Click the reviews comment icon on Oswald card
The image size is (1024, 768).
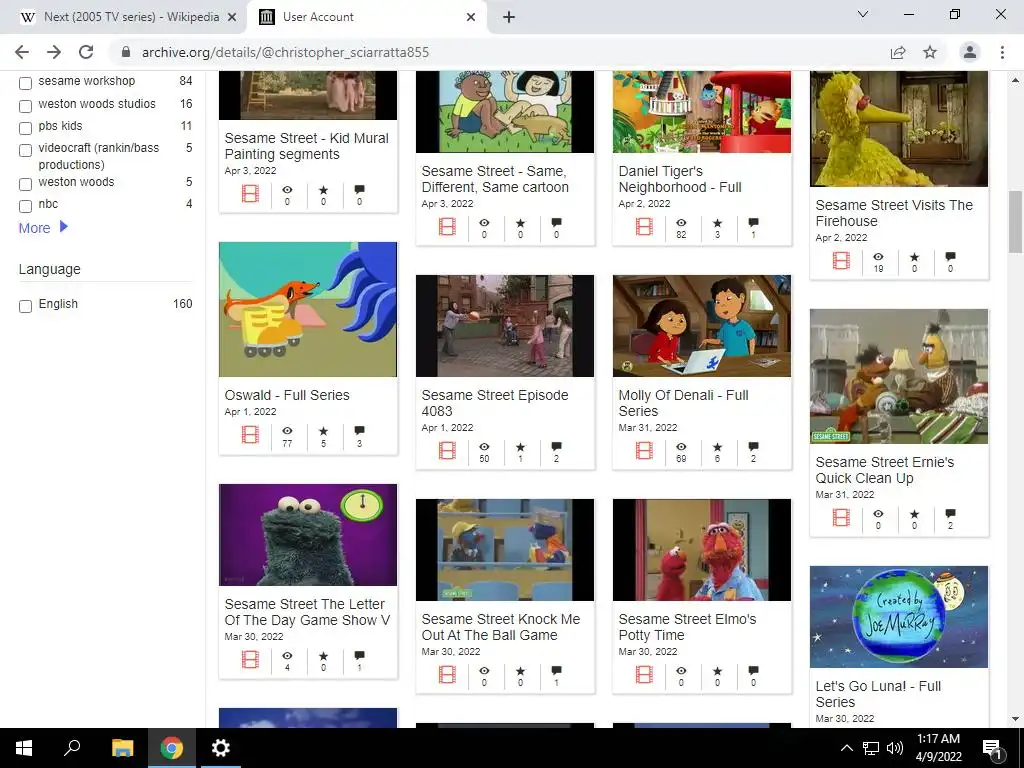pyautogui.click(x=359, y=431)
